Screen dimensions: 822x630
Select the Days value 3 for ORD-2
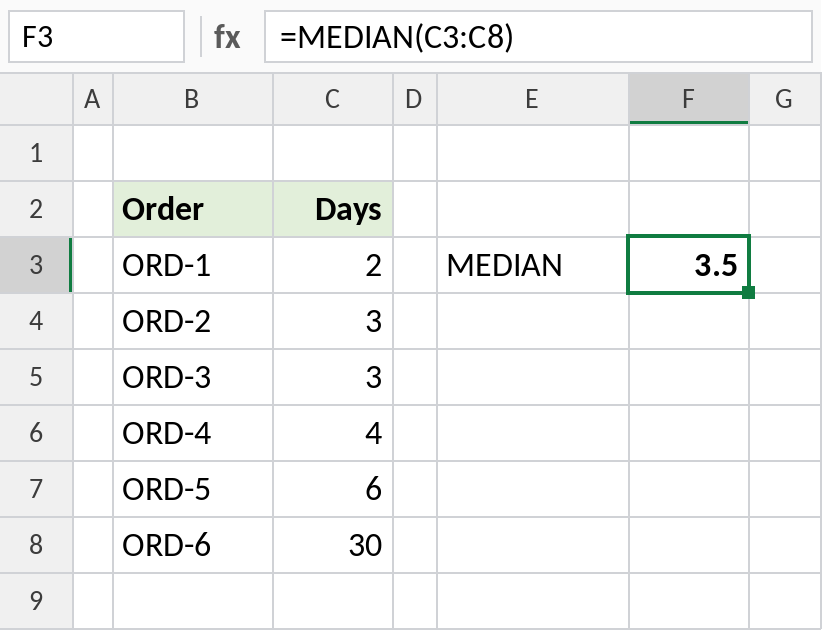pos(333,321)
